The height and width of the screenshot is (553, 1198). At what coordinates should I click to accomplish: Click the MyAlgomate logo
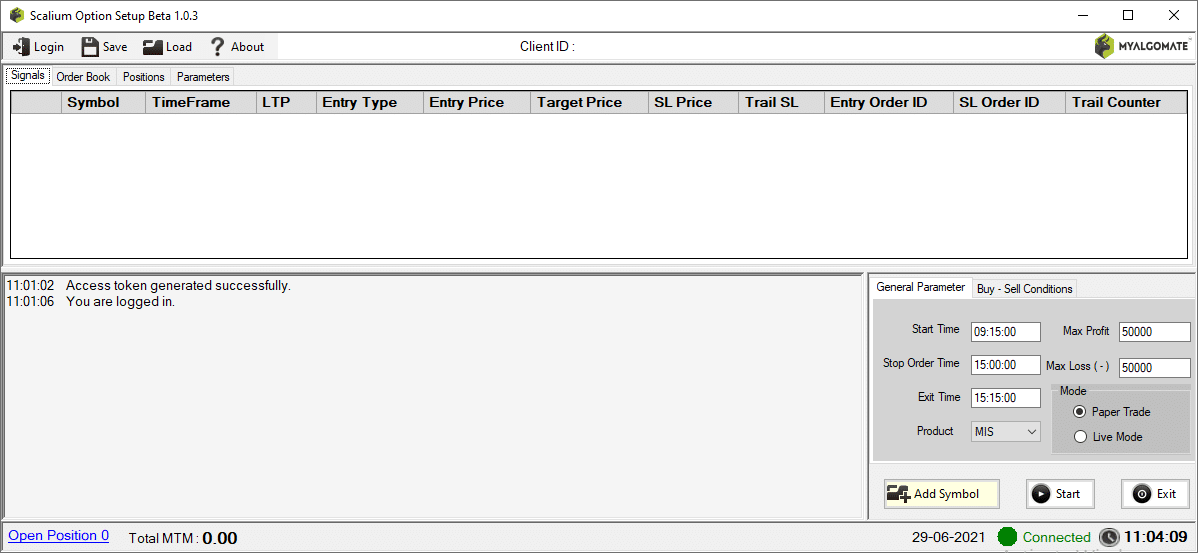click(1141, 47)
